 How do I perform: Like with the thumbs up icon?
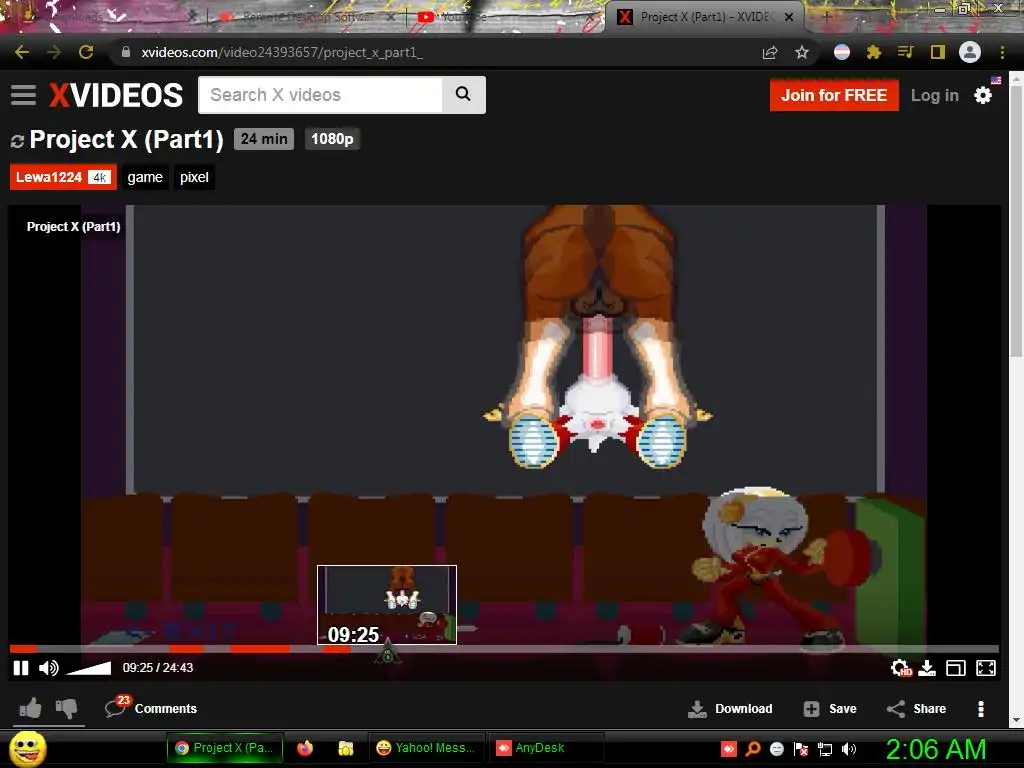(30, 709)
